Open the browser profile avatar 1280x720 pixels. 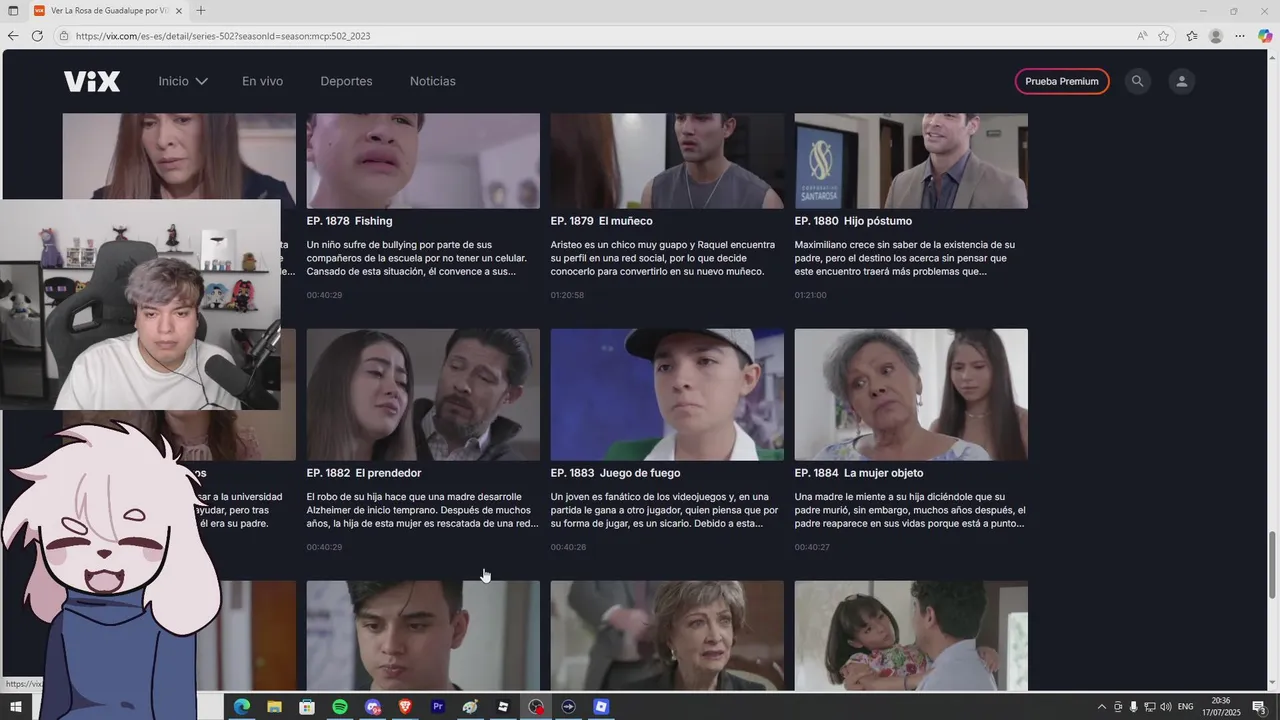click(x=1216, y=36)
